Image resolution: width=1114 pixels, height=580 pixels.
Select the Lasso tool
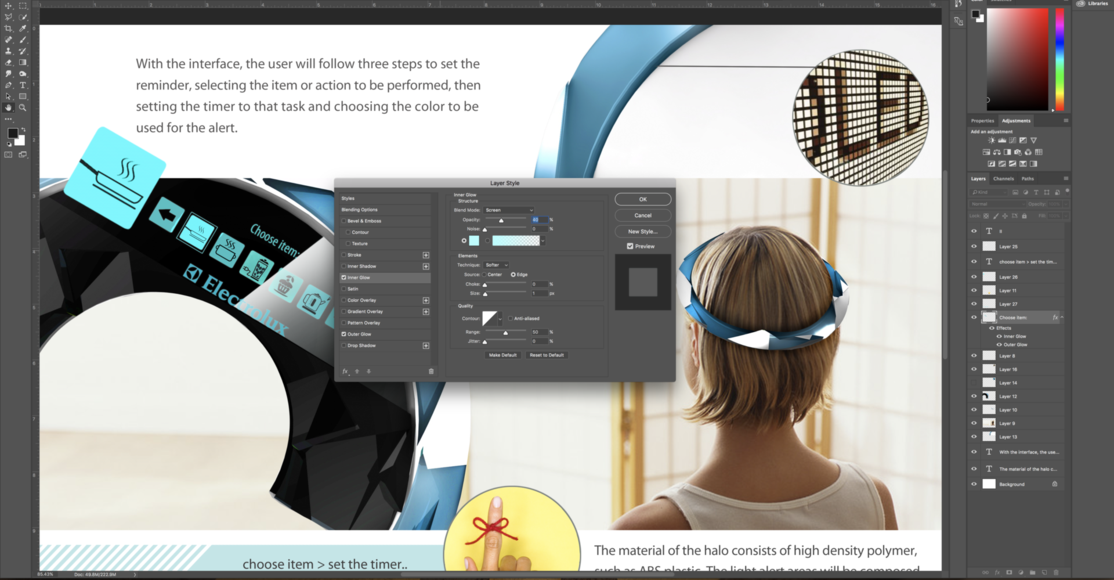click(x=9, y=17)
